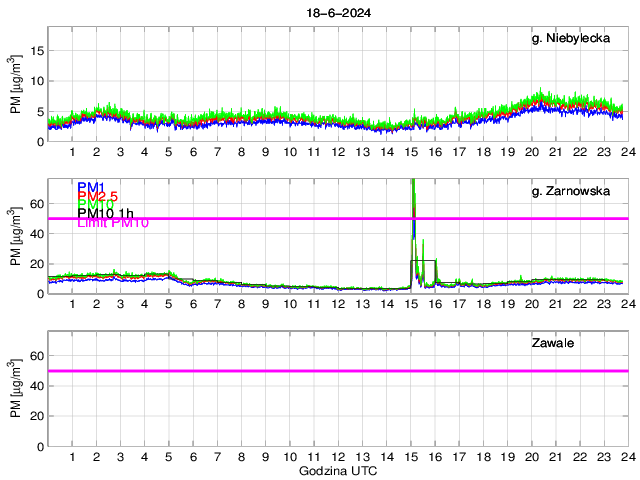Click the Zawale chart y-axis PM label
640x480 pixels.
click(x=16, y=390)
